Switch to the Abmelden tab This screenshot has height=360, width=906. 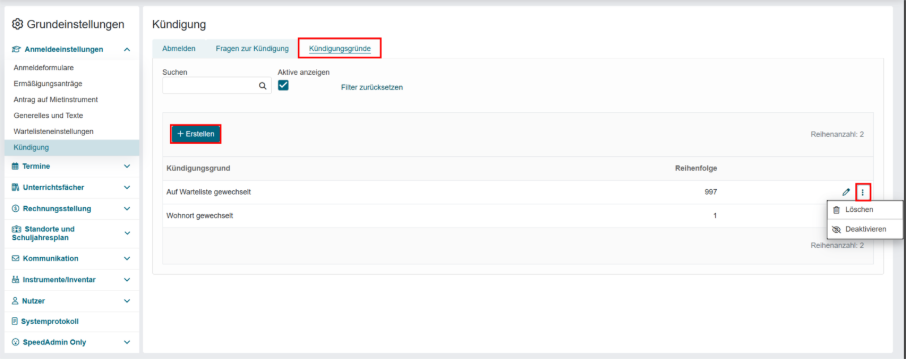click(x=179, y=49)
